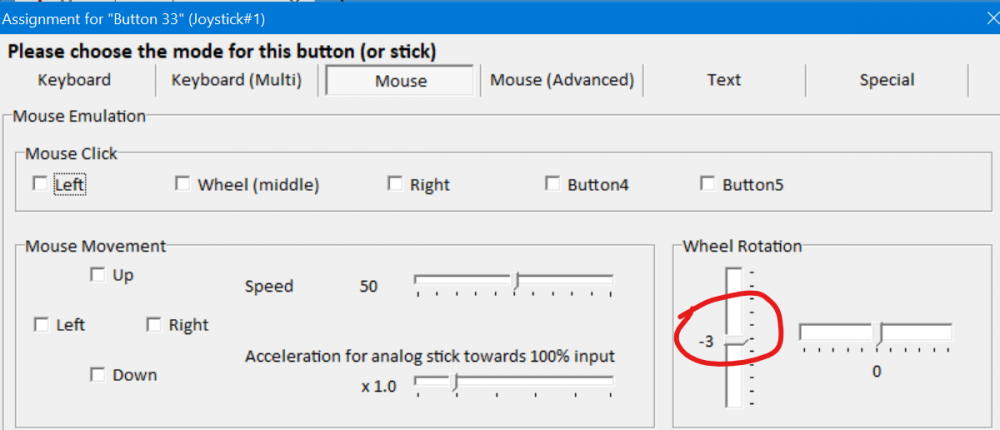Screen dimensions: 1000x430
Task: Open the Text mode tab
Action: pos(724,80)
